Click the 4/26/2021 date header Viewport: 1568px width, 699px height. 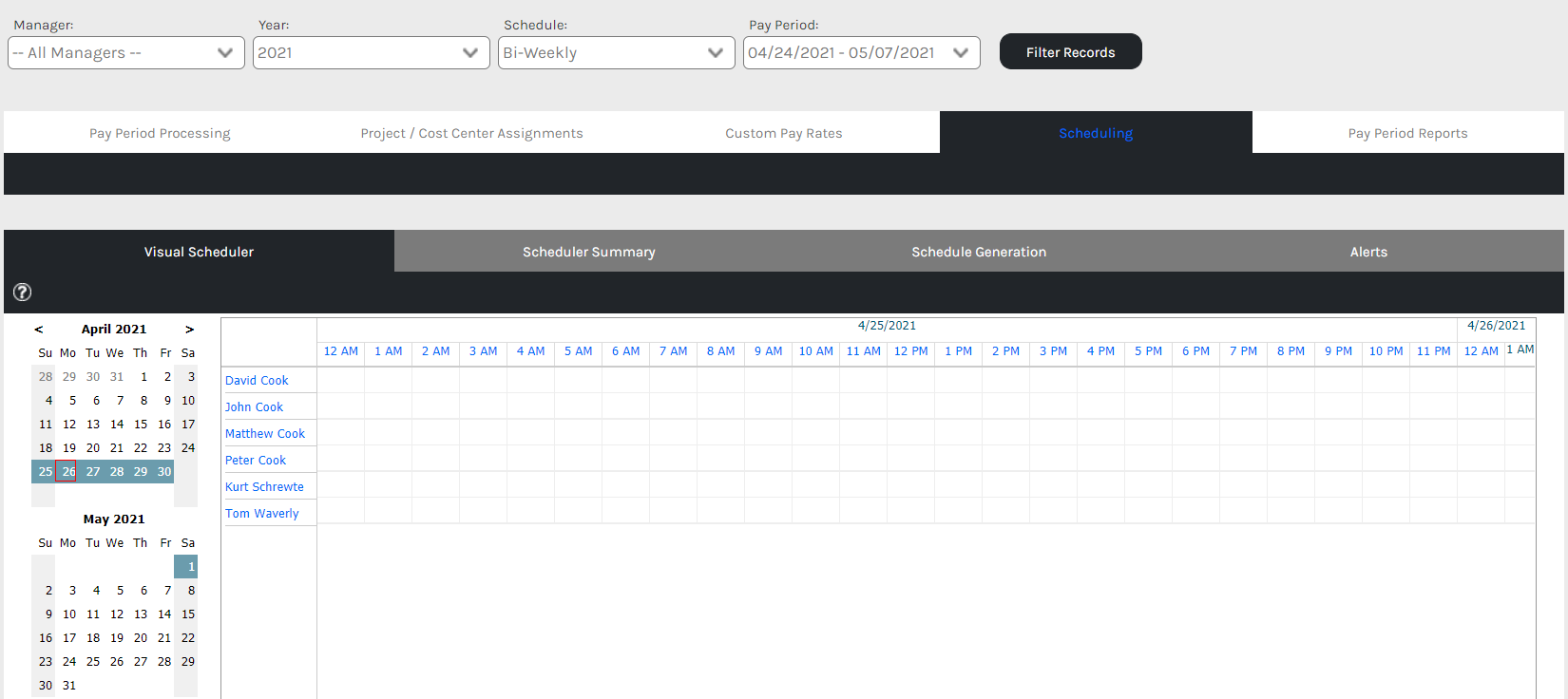click(x=1496, y=326)
